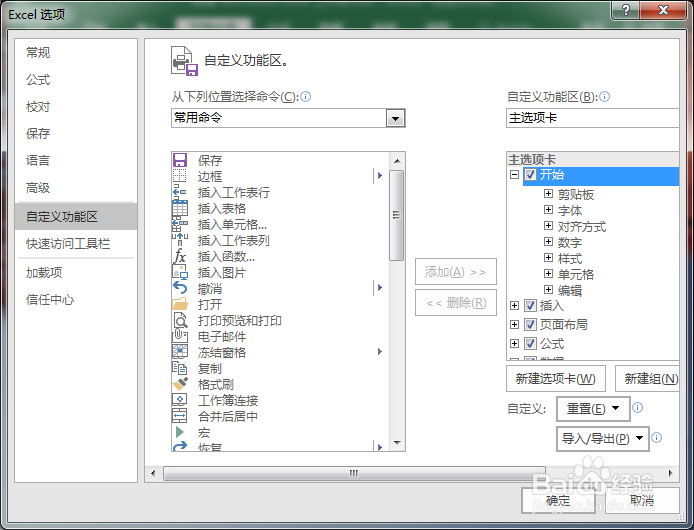Expand the 字体 group
The width and height of the screenshot is (694, 530).
click(x=548, y=209)
